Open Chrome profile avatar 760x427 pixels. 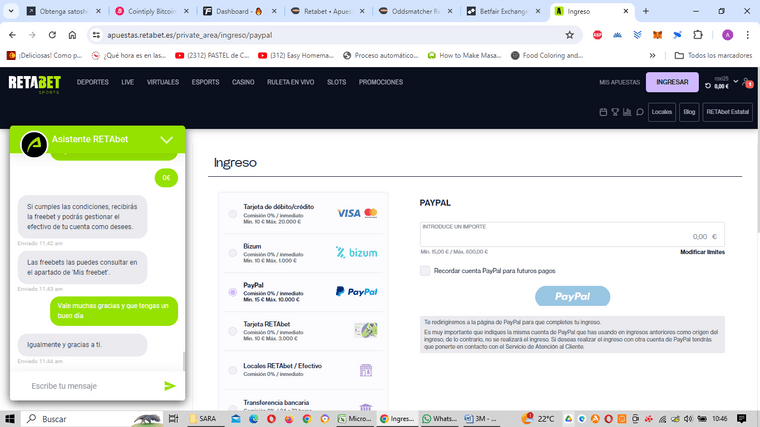click(727, 35)
